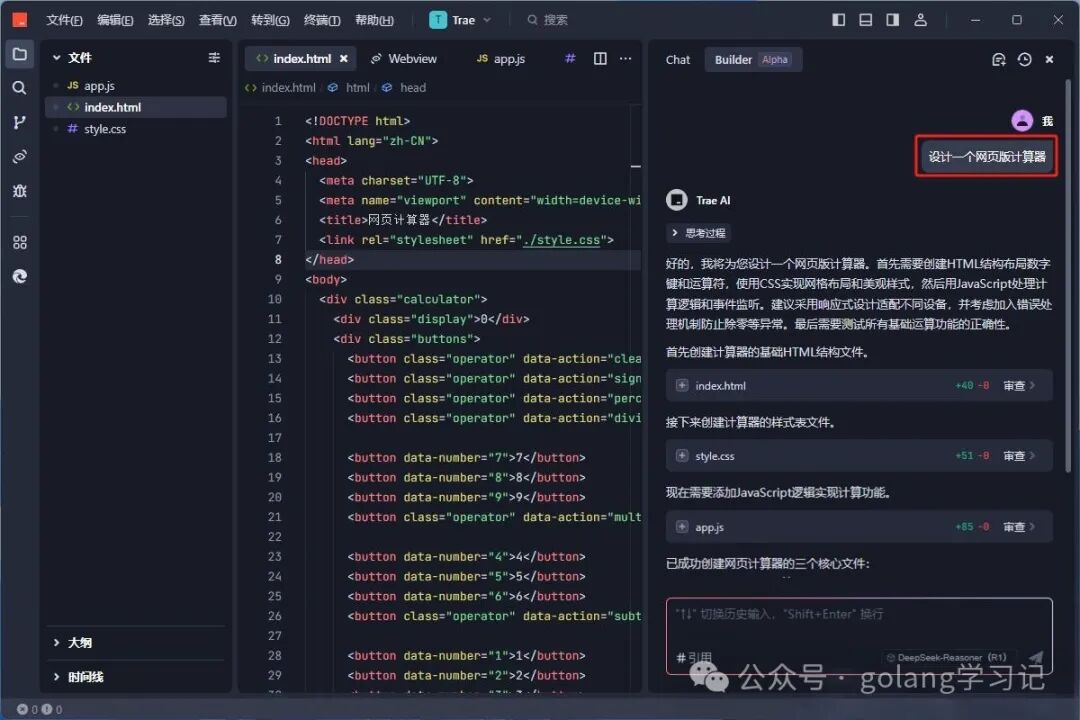Click the #引用 reference button
The image size is (1080, 720).
click(694, 657)
